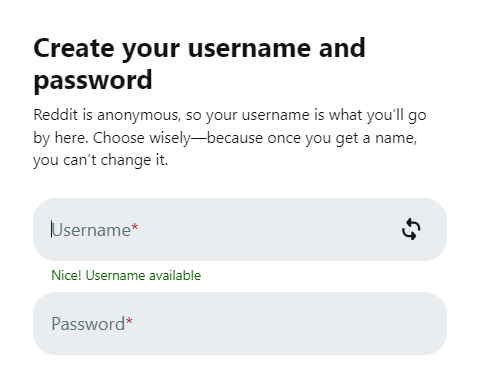Click the 'Username' placeholder label text
477x379 pixels.
point(91,230)
